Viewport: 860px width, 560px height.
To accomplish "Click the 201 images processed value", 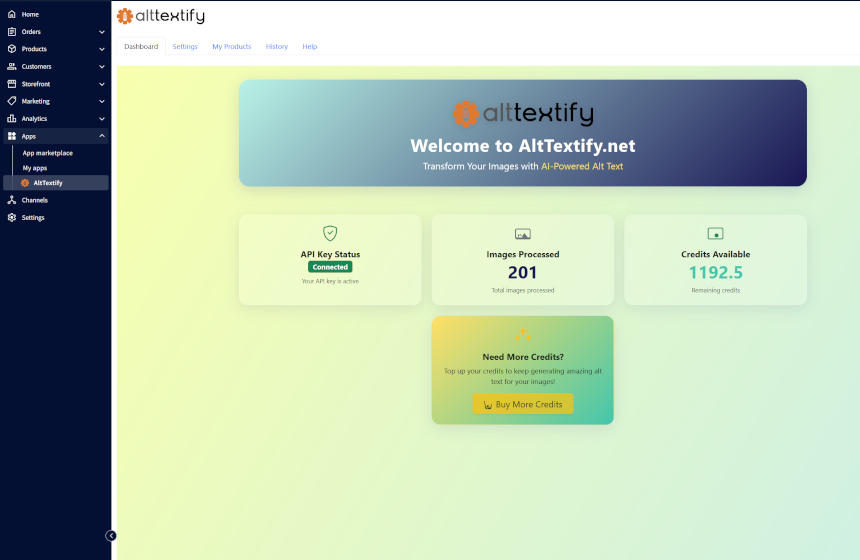I will point(523,273).
